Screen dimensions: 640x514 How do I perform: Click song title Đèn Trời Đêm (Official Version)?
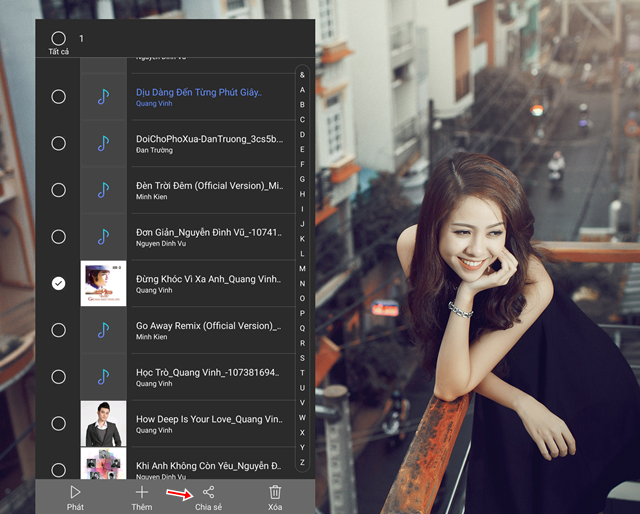tap(209, 186)
